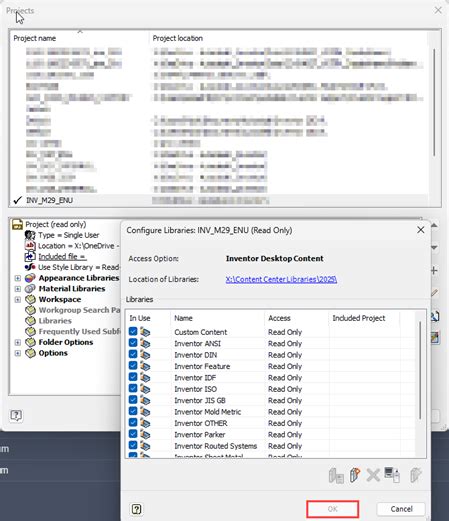Select the INV_M29_ENU project row
The image size is (449, 521).
pos(220,200)
